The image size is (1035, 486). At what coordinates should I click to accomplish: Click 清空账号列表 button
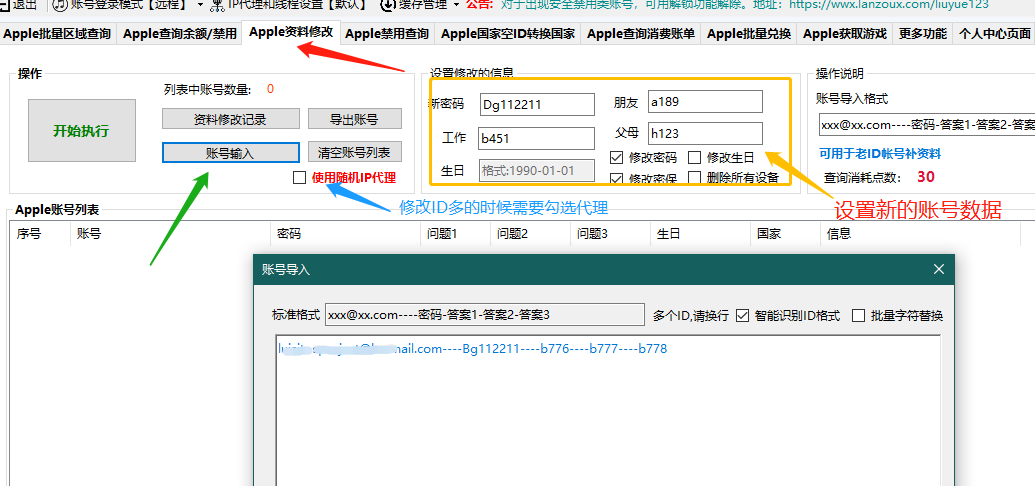(354, 153)
